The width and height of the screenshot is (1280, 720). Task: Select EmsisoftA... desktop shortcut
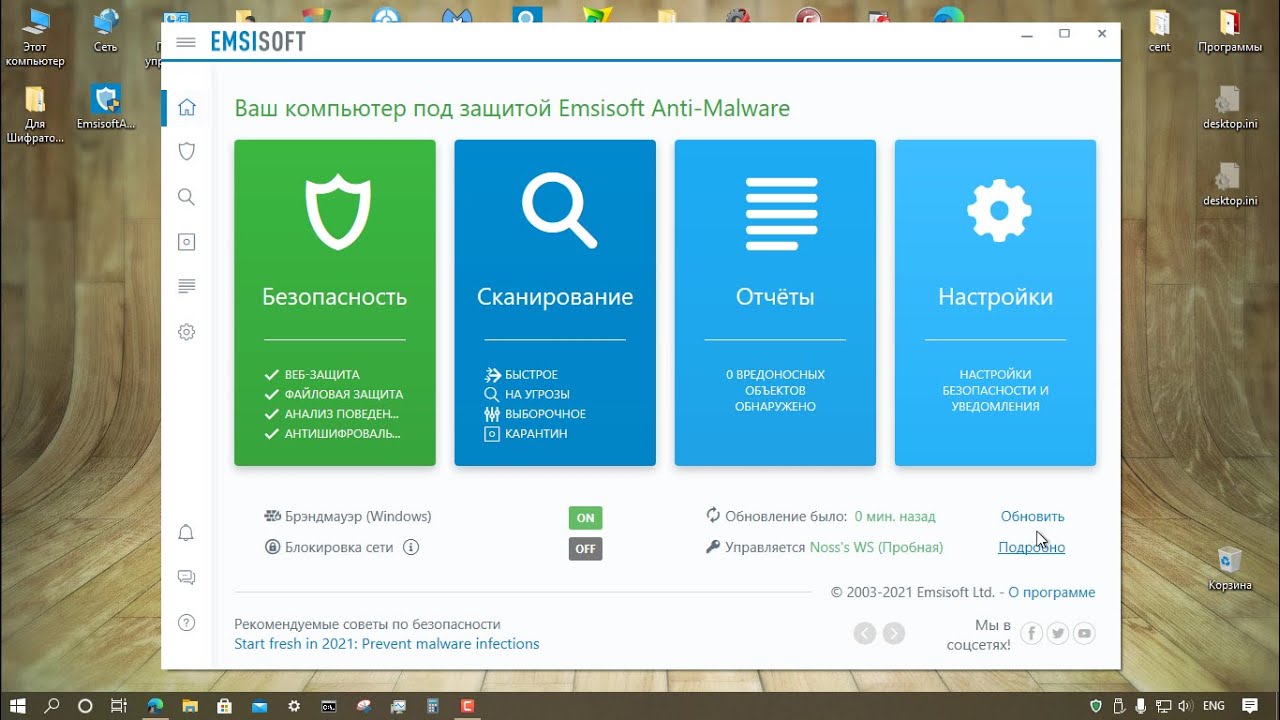coord(105,107)
